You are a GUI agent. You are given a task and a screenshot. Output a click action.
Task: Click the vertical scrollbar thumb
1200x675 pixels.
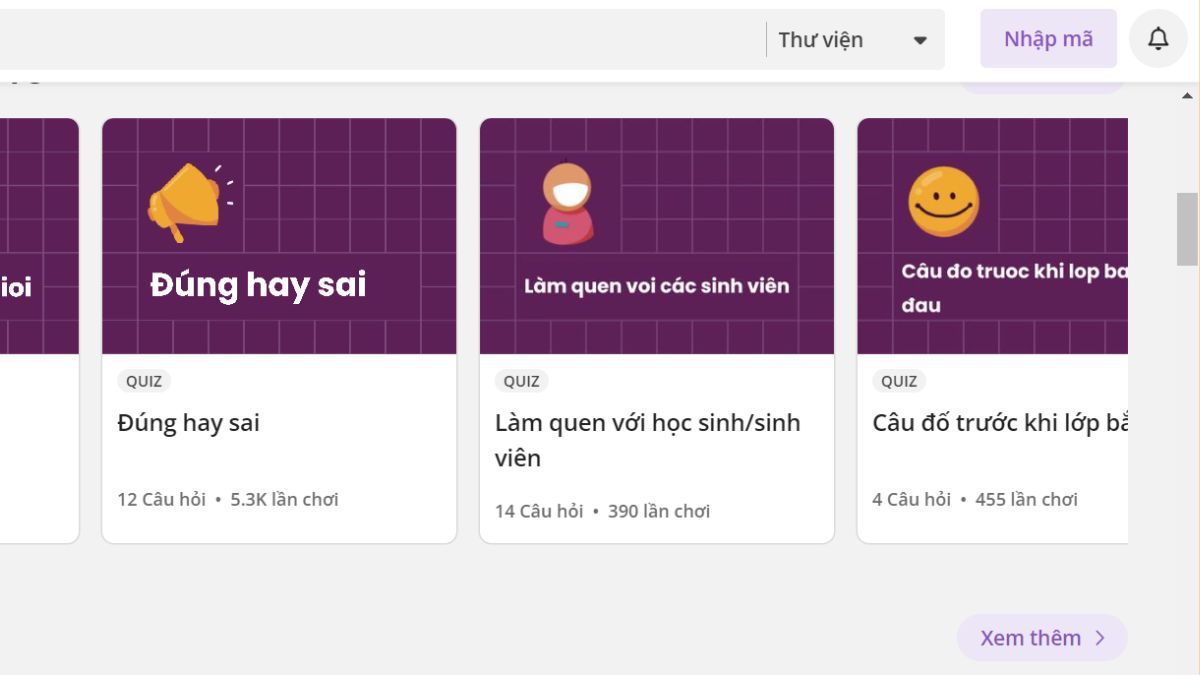pyautogui.click(x=1187, y=228)
